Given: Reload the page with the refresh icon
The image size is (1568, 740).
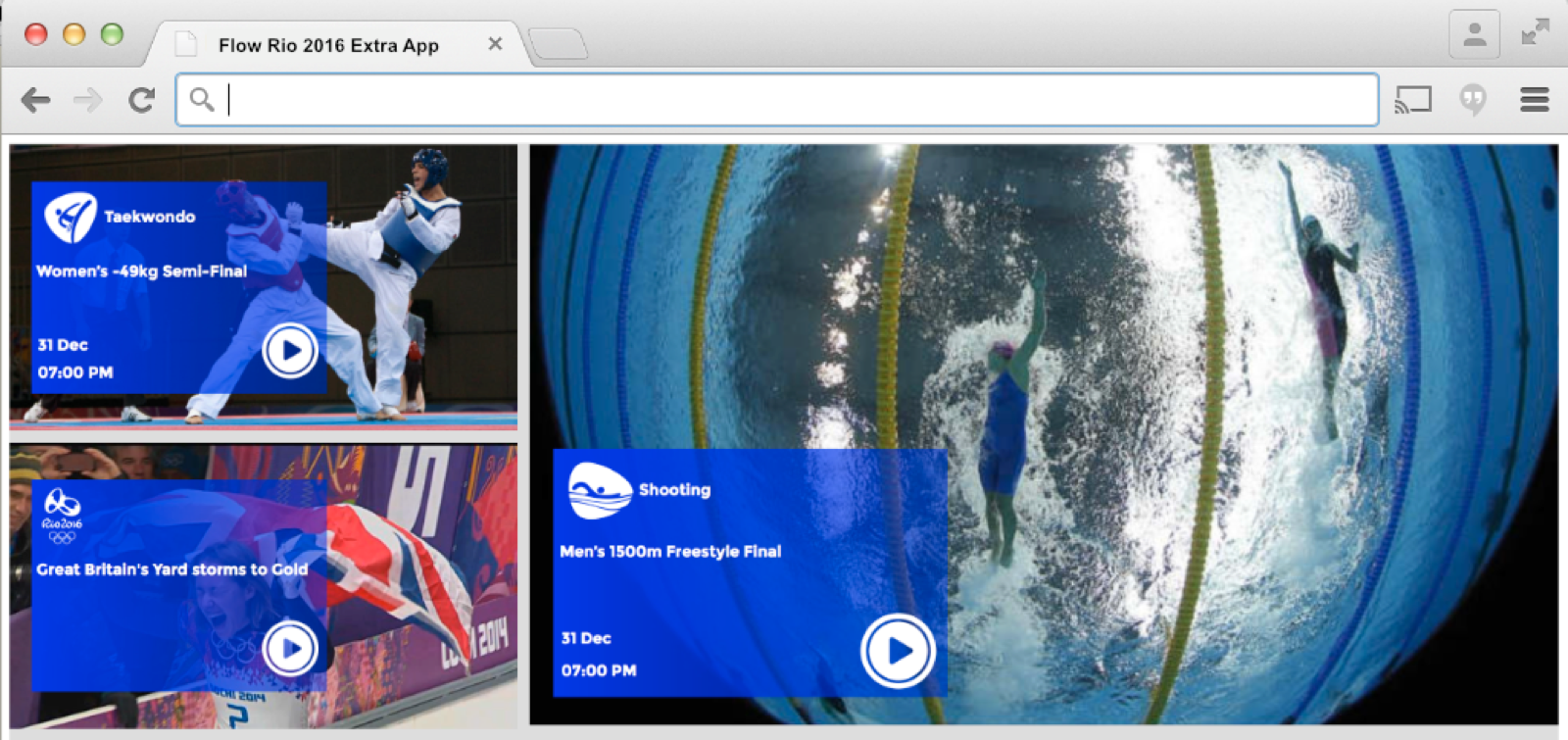Looking at the screenshot, I should tap(142, 99).
